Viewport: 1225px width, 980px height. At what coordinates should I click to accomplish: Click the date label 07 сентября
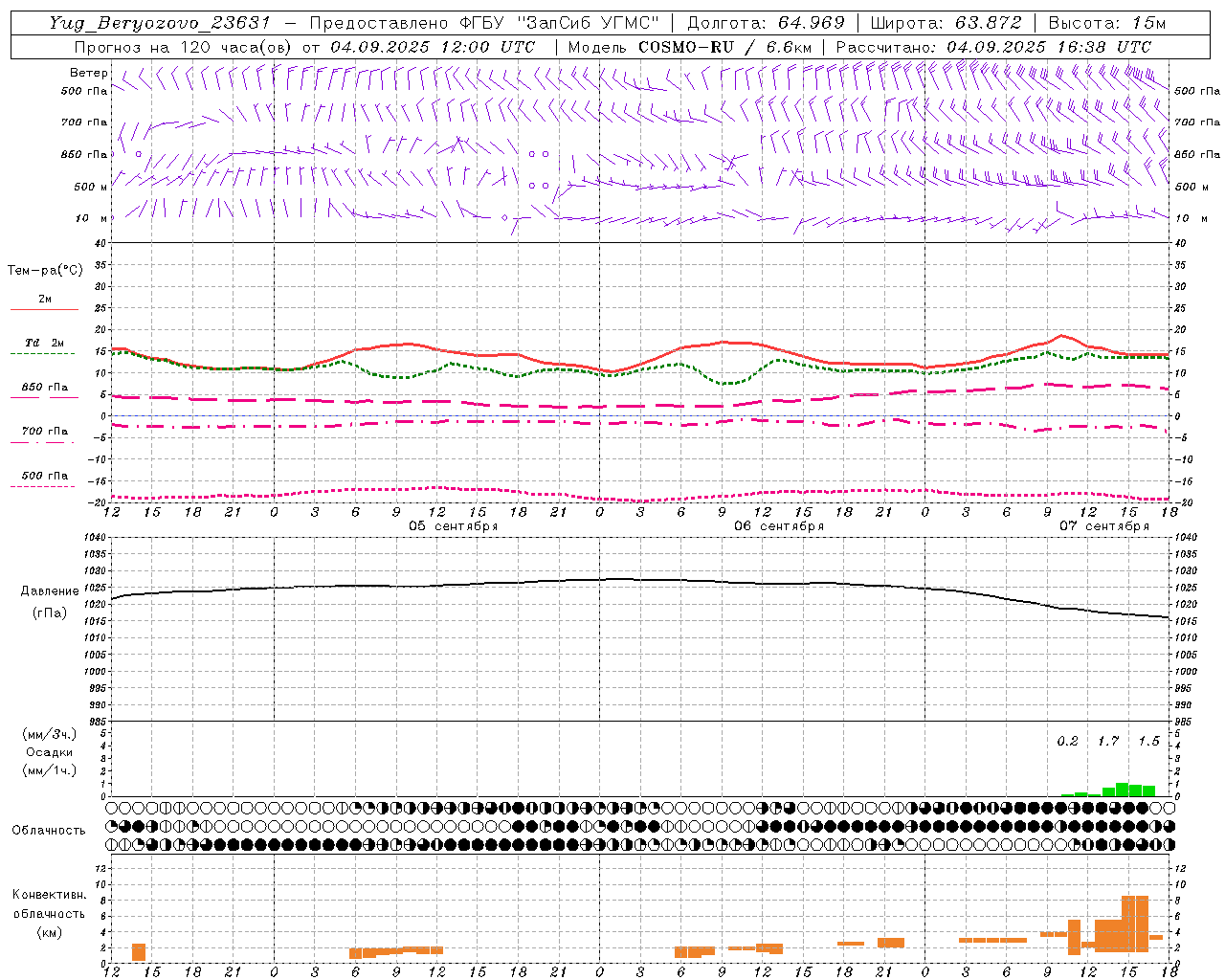pyautogui.click(x=1104, y=526)
